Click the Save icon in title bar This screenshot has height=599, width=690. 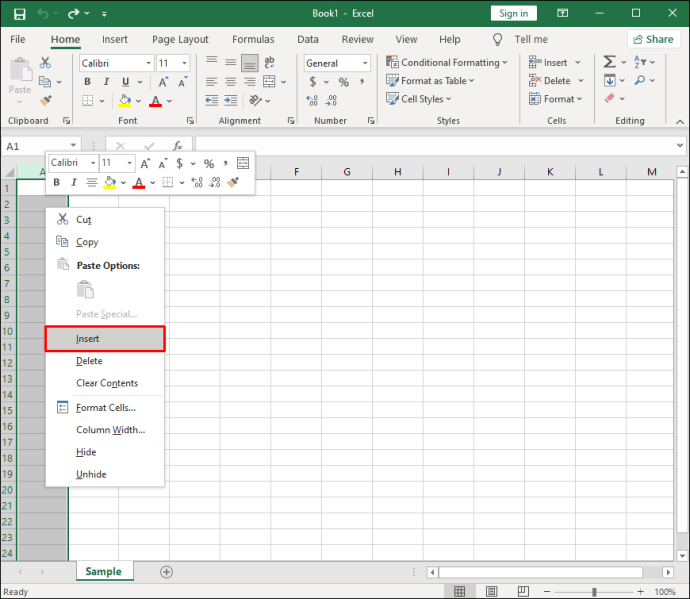(19, 14)
